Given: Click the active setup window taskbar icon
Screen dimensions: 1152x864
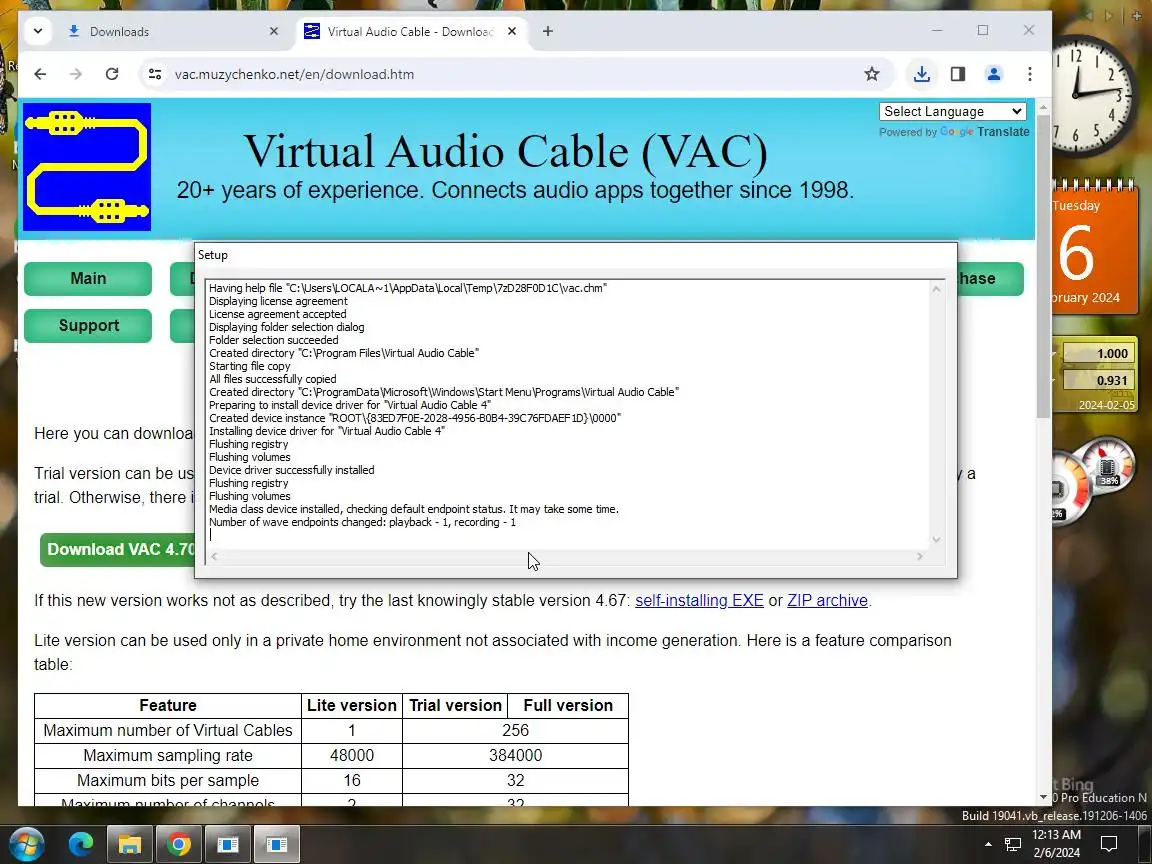Looking at the screenshot, I should point(277,844).
